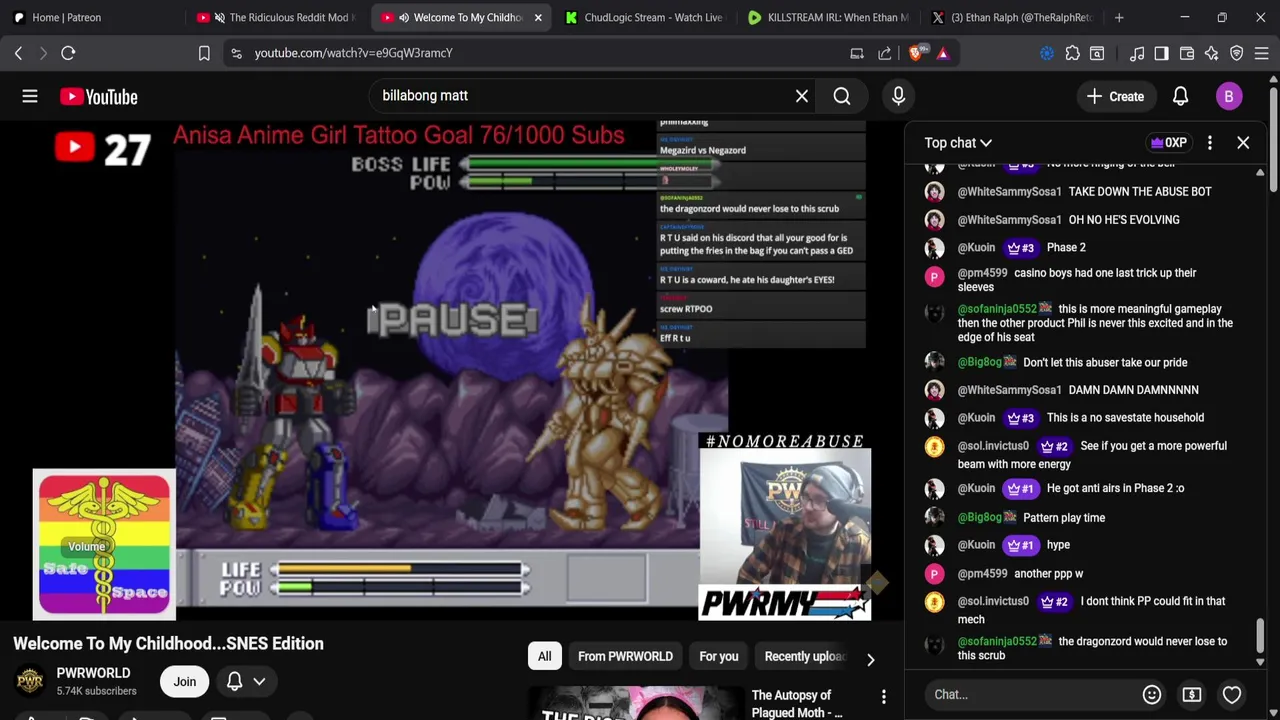The width and height of the screenshot is (1280, 720).
Task: Toggle the browser sidebar panel
Action: point(1161,53)
